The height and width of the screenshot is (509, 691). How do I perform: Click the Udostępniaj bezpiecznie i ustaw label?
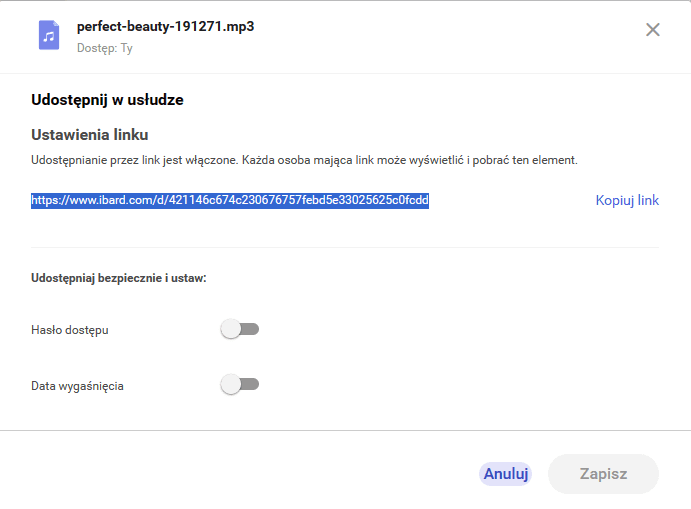point(118,277)
